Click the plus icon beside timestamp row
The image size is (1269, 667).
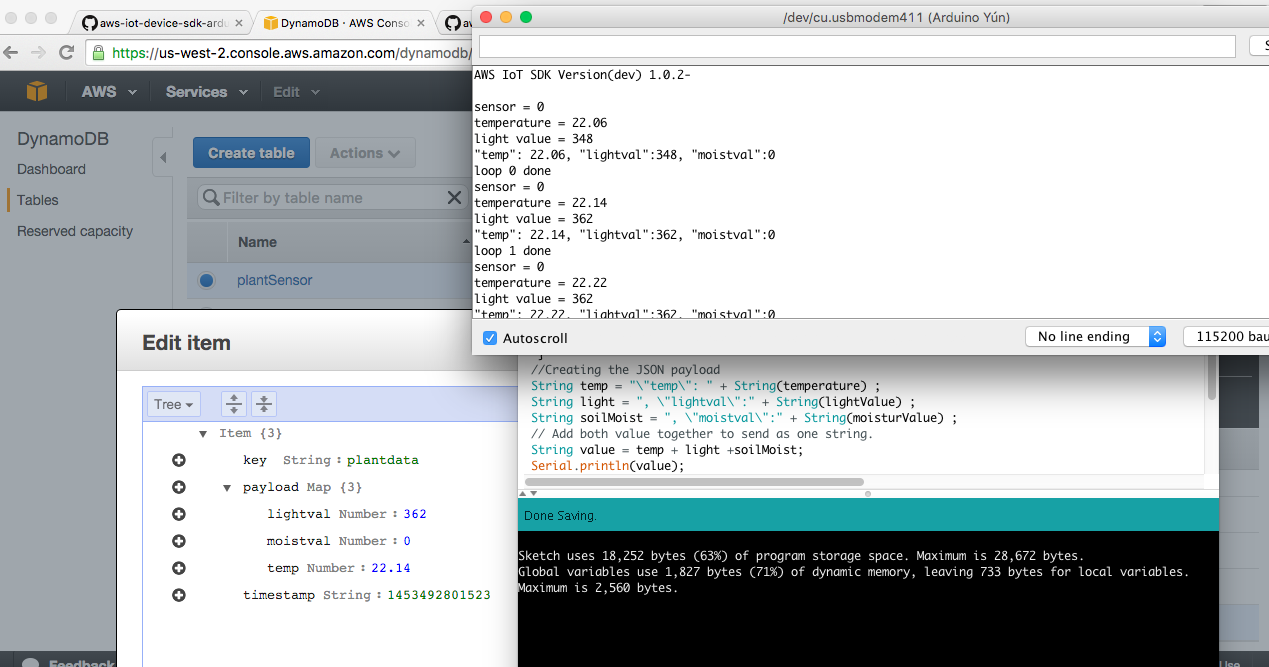click(179, 595)
